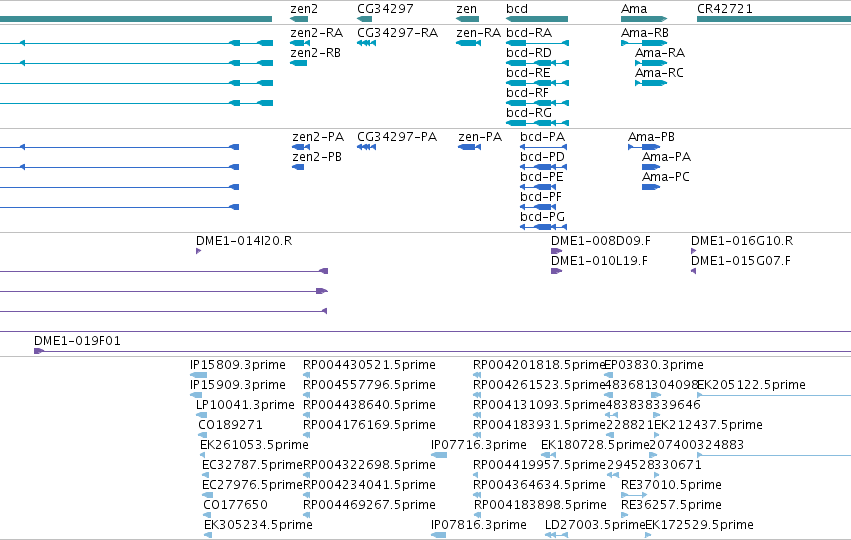Select the RE37010.5prime EST
Viewport: 851px width, 540px height.
671,485
